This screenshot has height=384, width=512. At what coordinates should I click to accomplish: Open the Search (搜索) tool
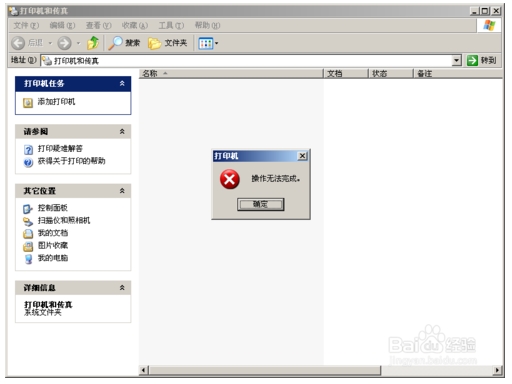point(124,43)
